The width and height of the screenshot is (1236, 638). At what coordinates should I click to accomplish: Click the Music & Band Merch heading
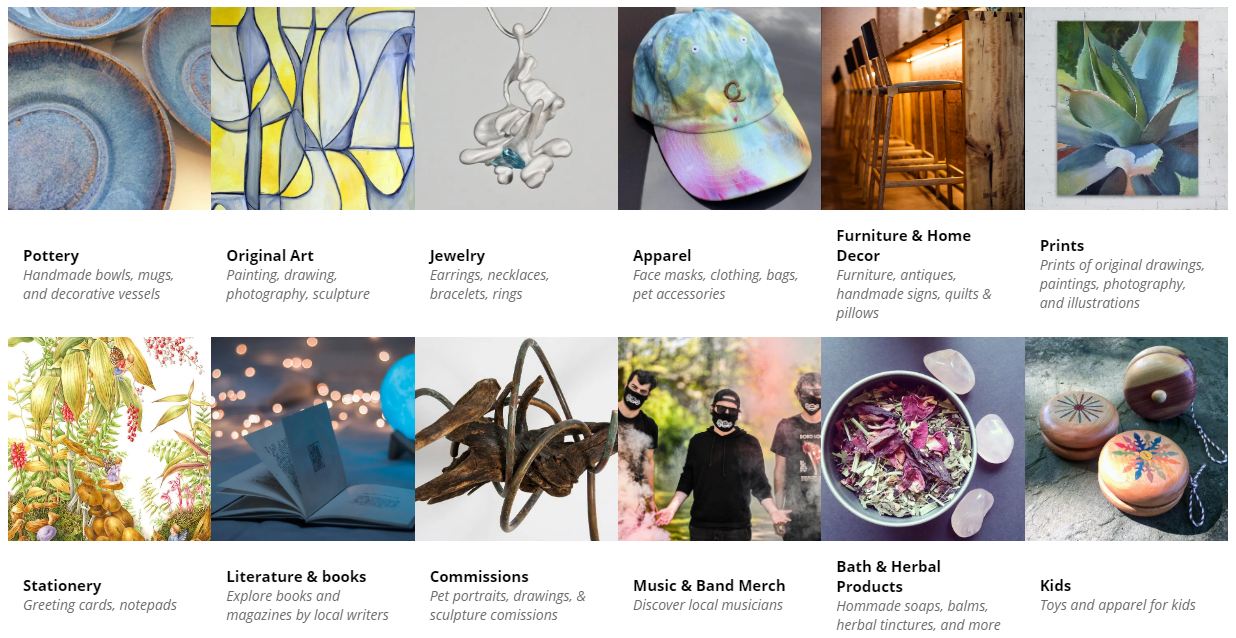(x=709, y=586)
